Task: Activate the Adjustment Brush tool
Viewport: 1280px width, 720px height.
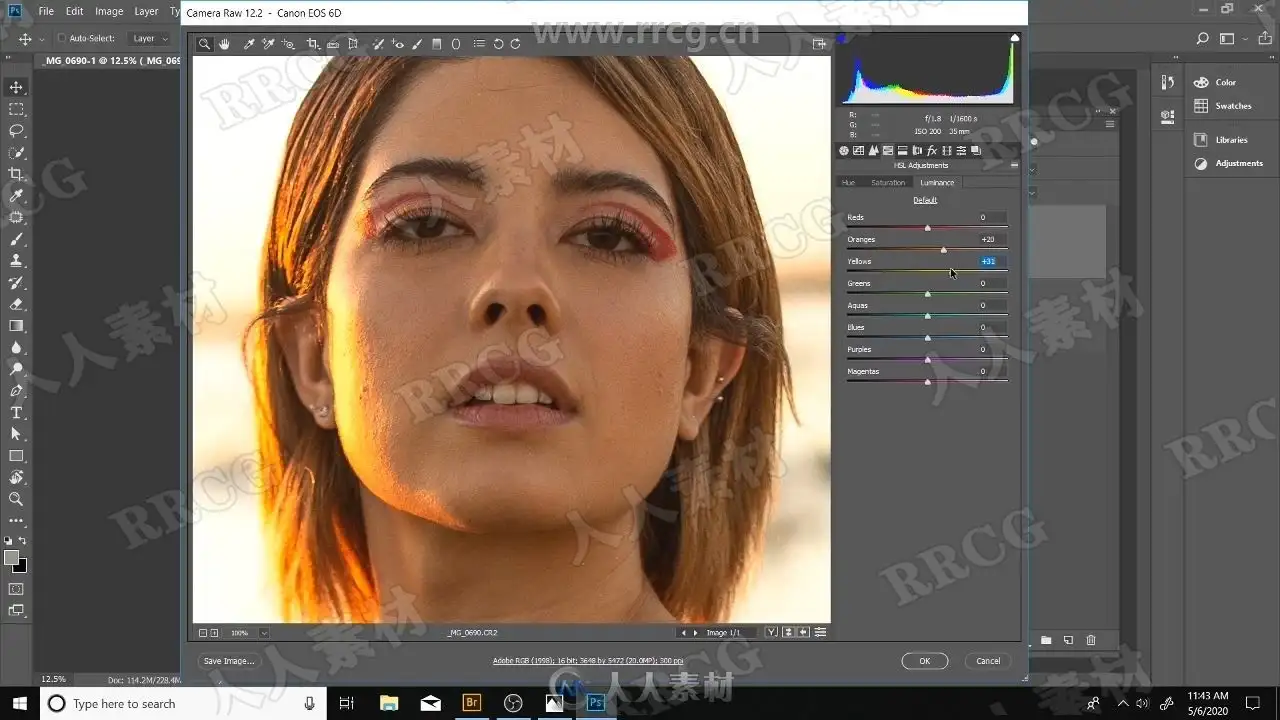Action: 417,44
